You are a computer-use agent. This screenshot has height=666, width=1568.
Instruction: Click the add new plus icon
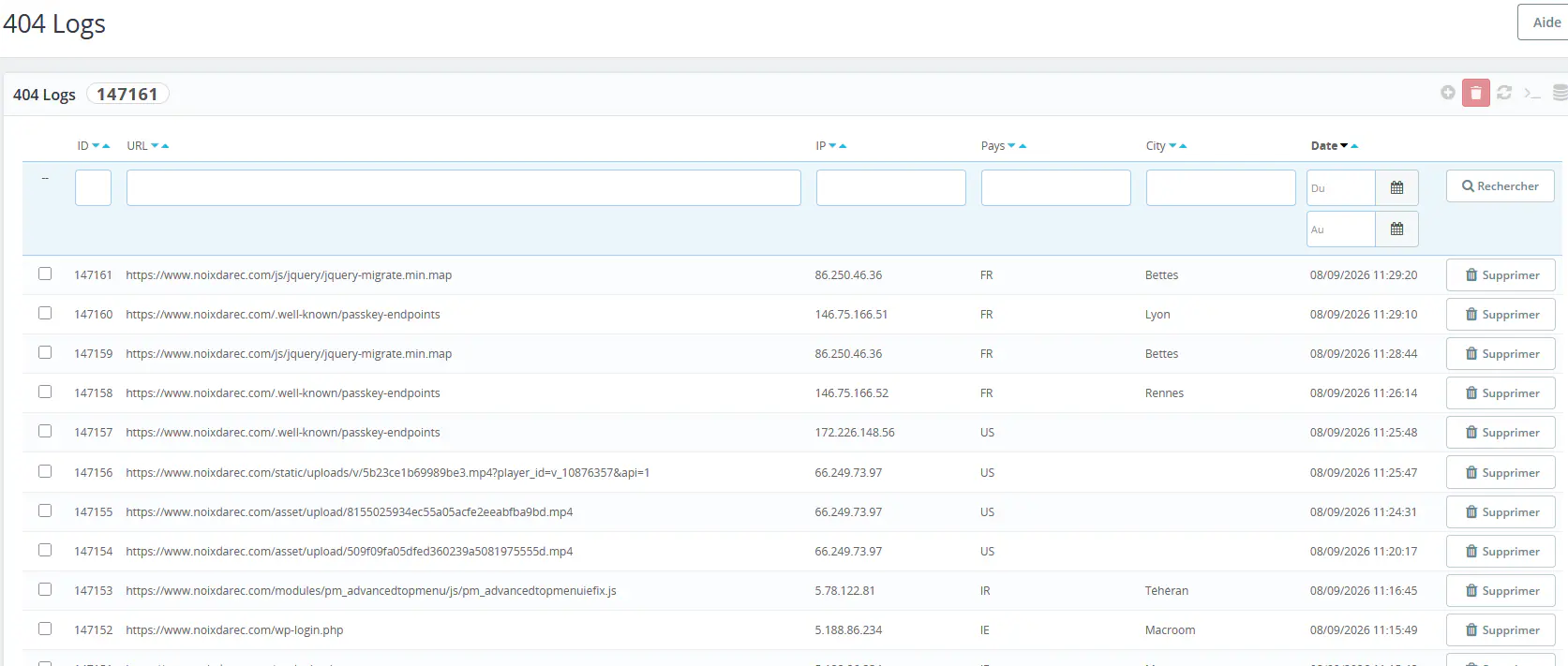coord(1448,92)
